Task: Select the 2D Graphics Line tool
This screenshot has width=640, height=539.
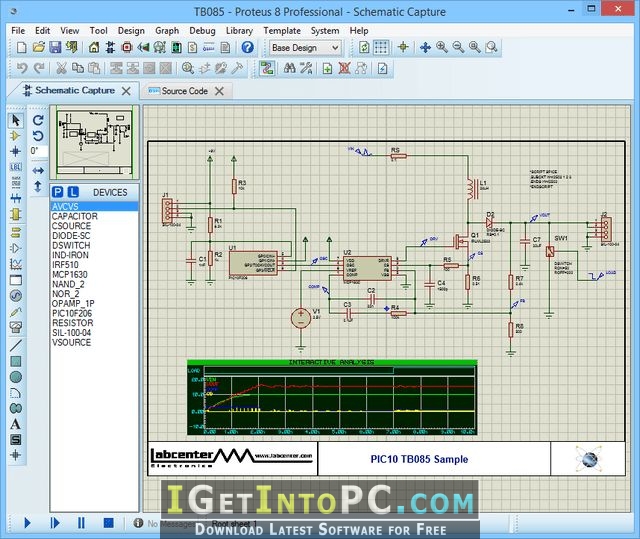Action: 16,346
